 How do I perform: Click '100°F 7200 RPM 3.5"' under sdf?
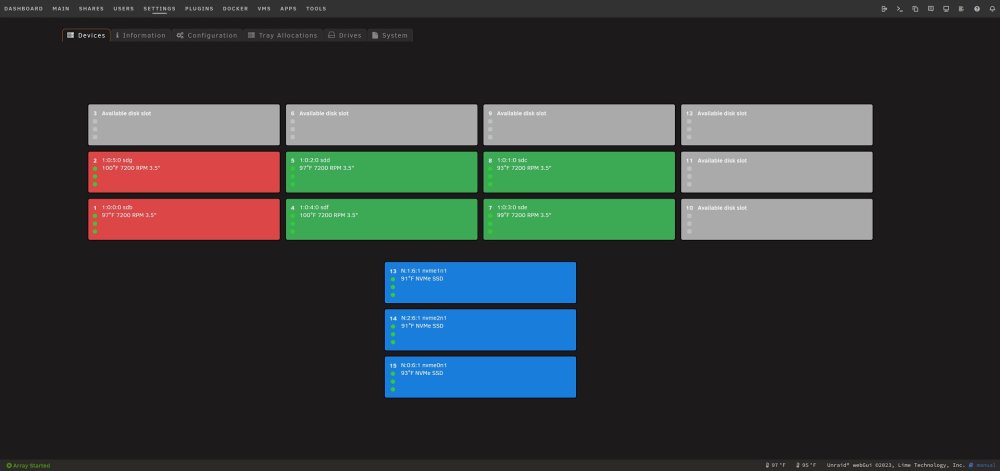point(329,215)
